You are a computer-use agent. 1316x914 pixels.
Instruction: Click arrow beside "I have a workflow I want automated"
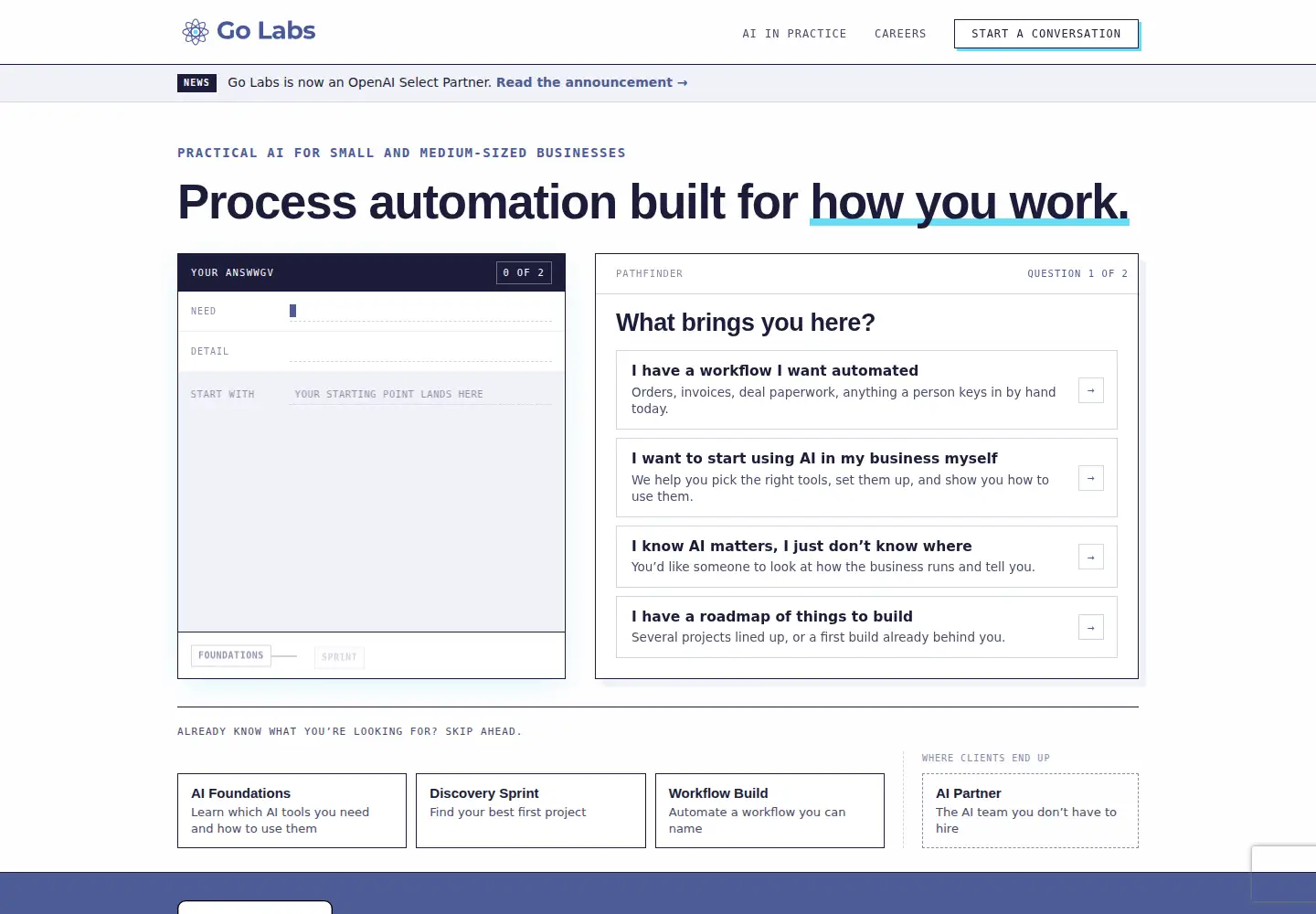[1091, 390]
